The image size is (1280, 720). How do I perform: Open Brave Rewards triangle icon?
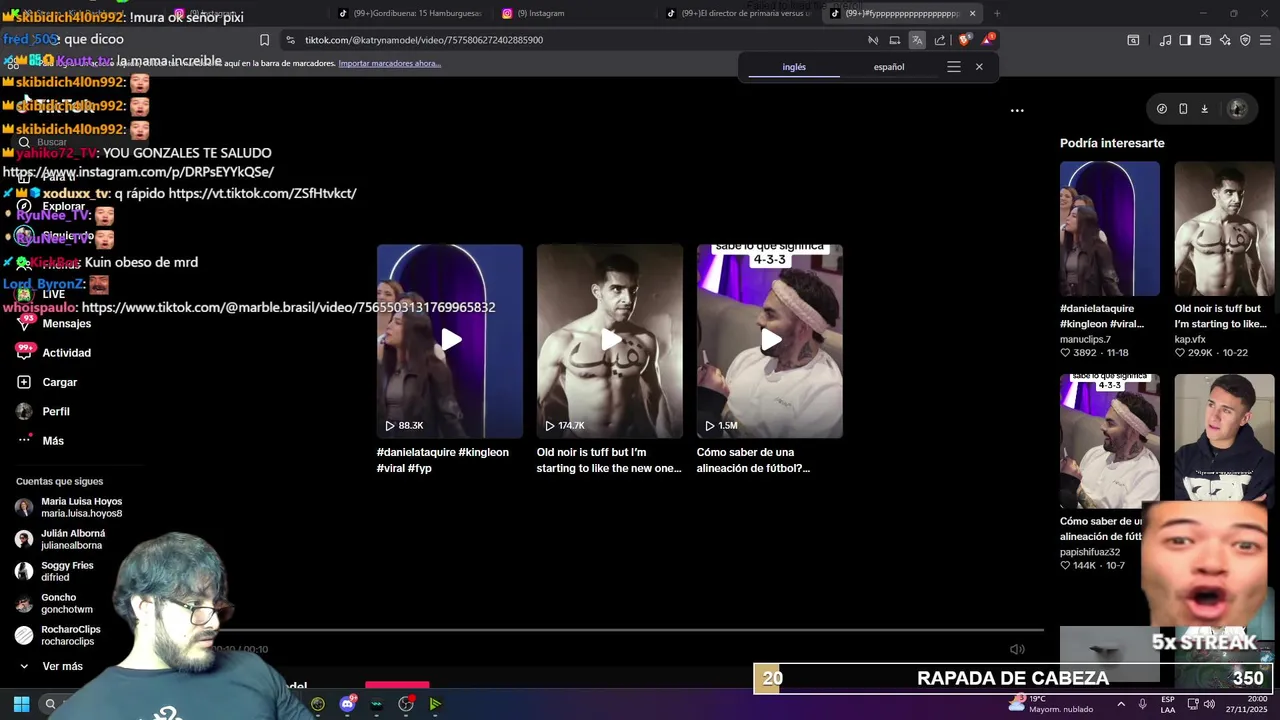[x=988, y=40]
